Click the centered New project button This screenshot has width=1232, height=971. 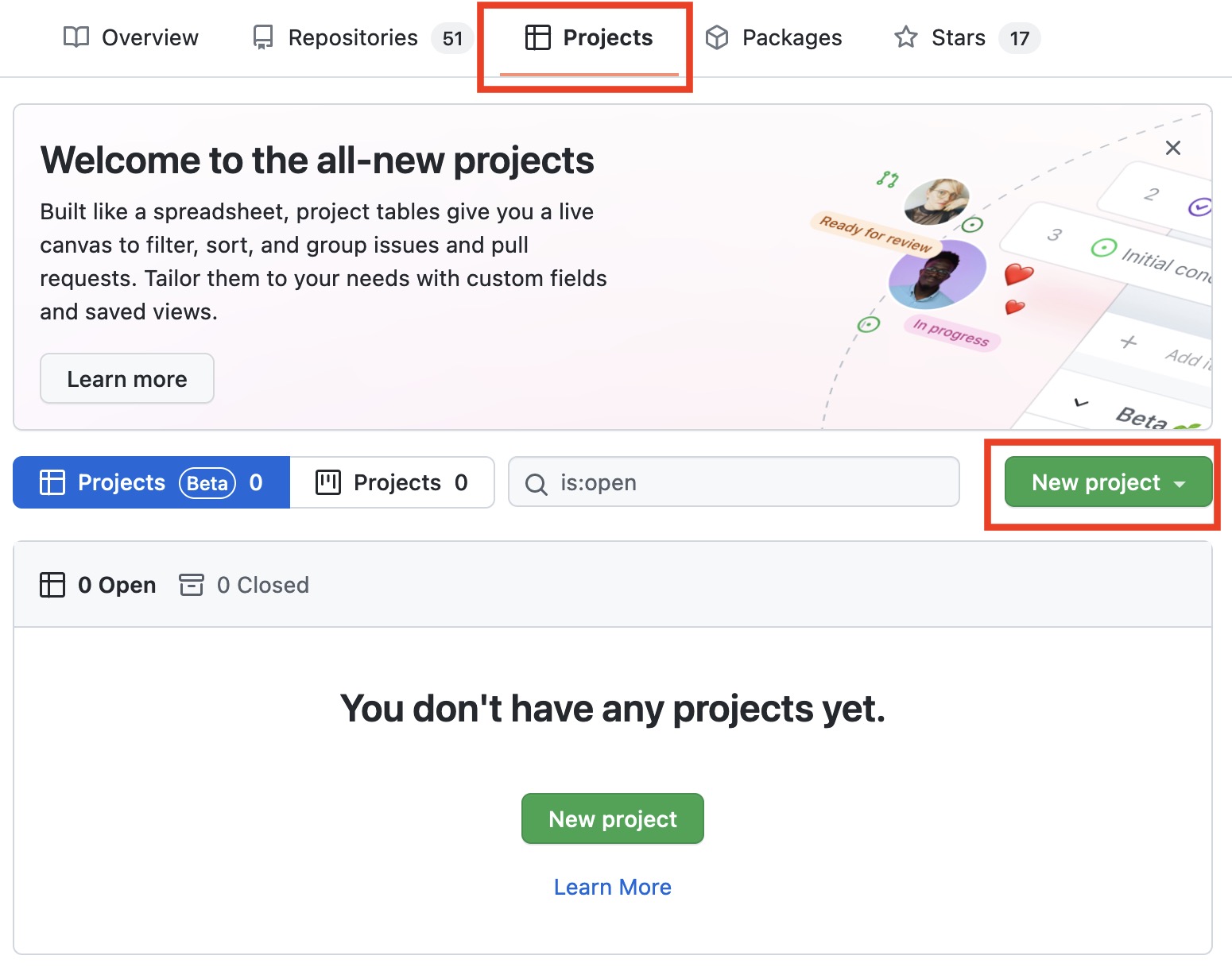613,818
